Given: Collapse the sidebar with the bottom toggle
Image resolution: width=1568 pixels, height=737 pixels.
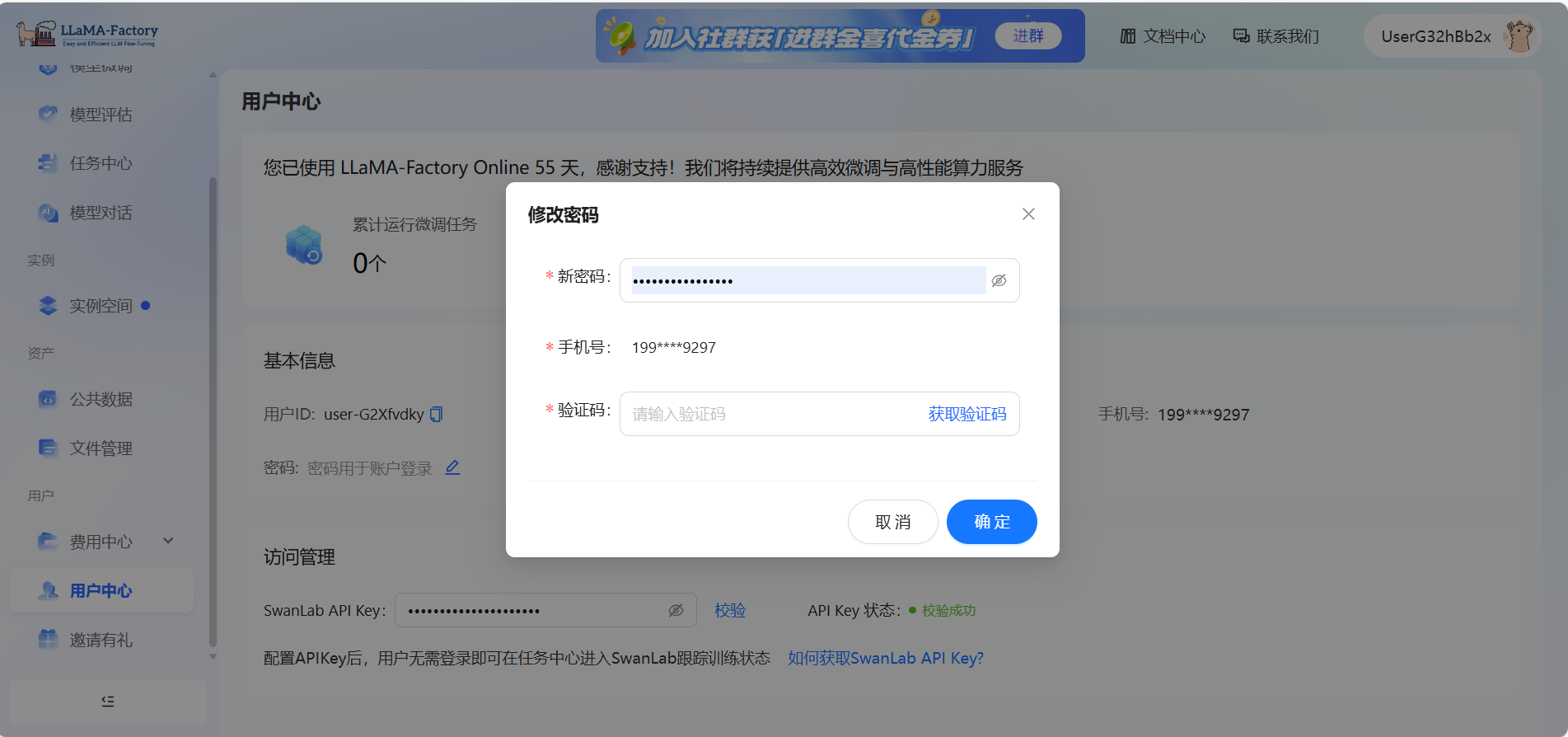Looking at the screenshot, I should pos(108,702).
